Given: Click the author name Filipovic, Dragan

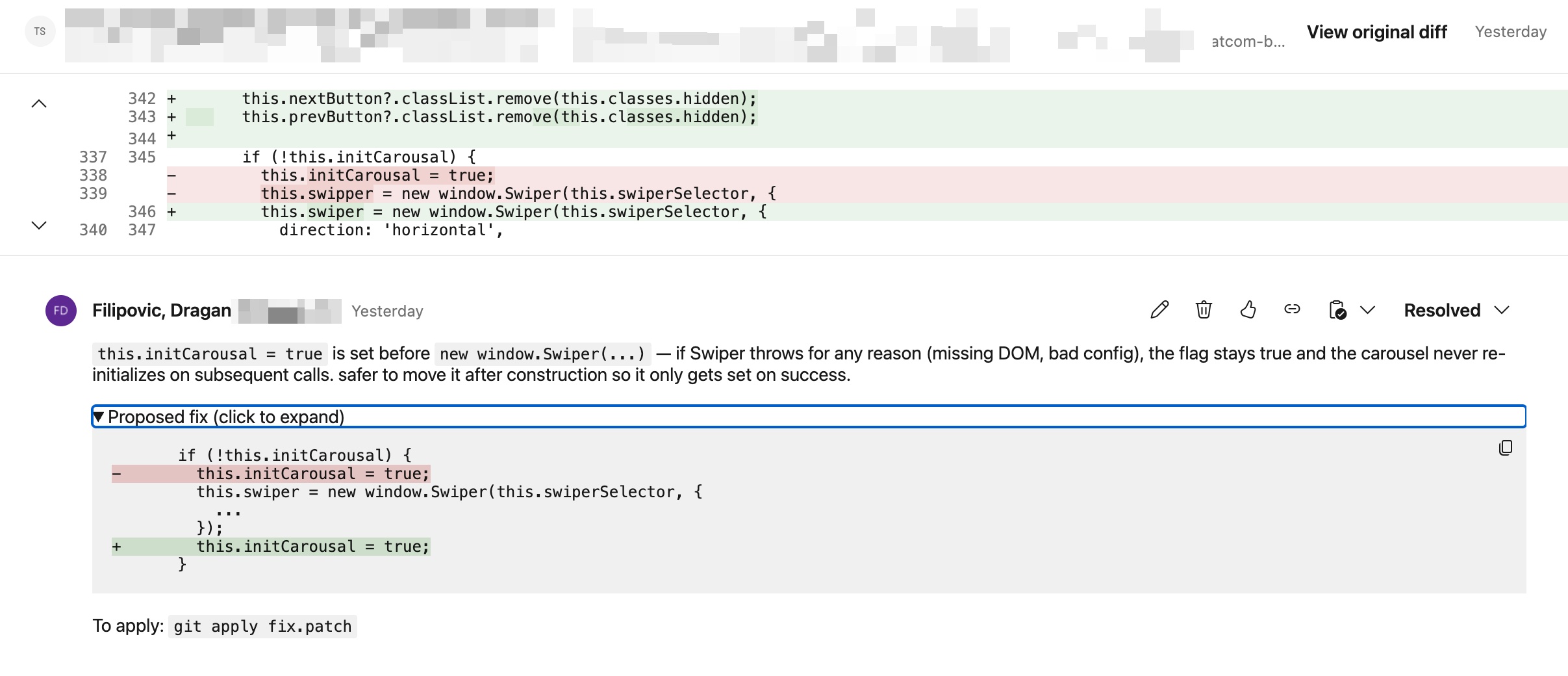Looking at the screenshot, I should coord(162,310).
